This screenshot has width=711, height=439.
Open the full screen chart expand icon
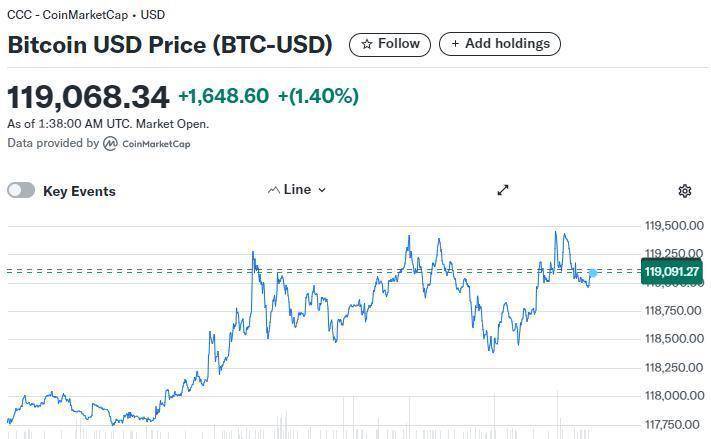click(504, 190)
